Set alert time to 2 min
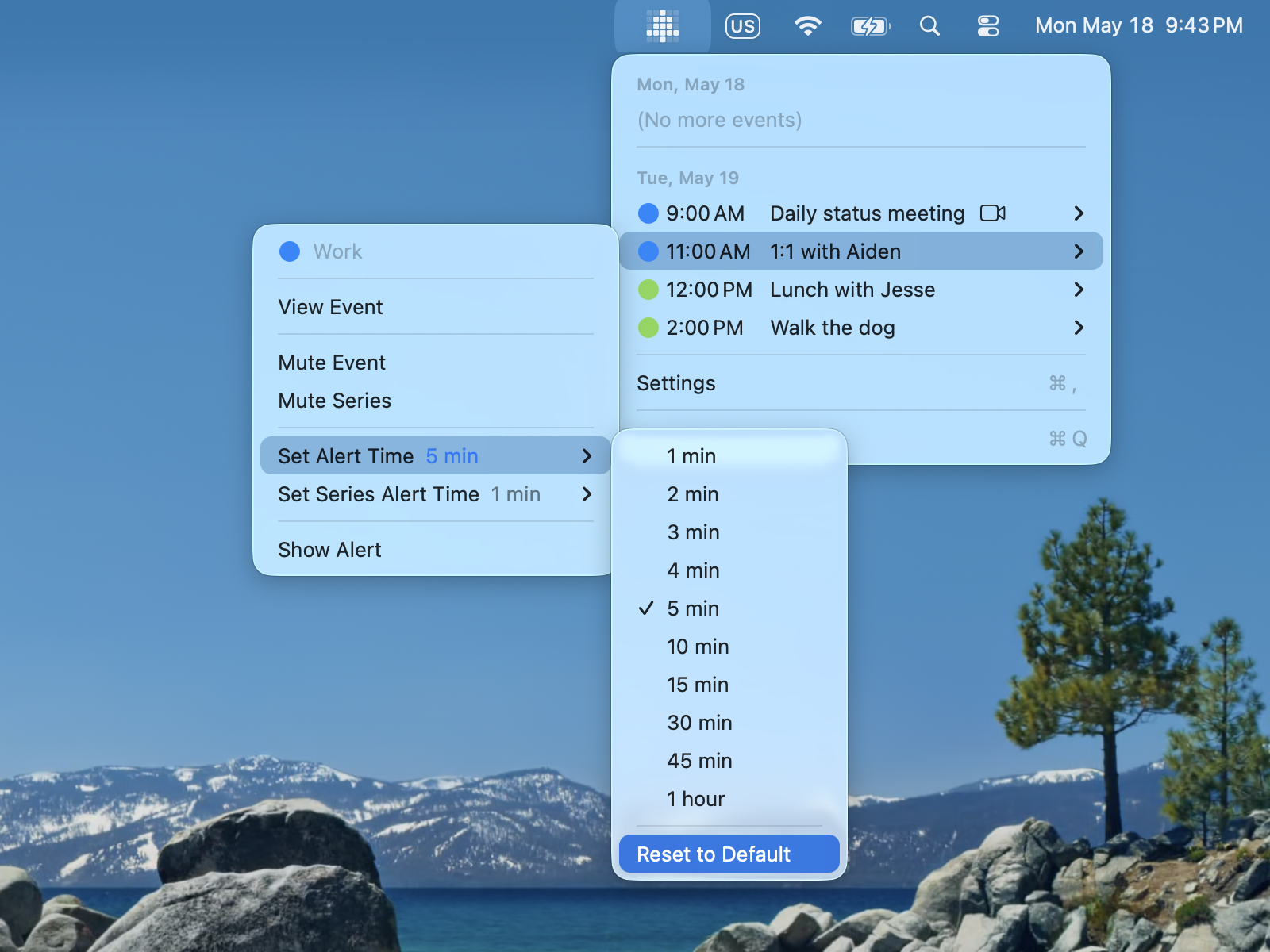The width and height of the screenshot is (1270, 952). (729, 494)
